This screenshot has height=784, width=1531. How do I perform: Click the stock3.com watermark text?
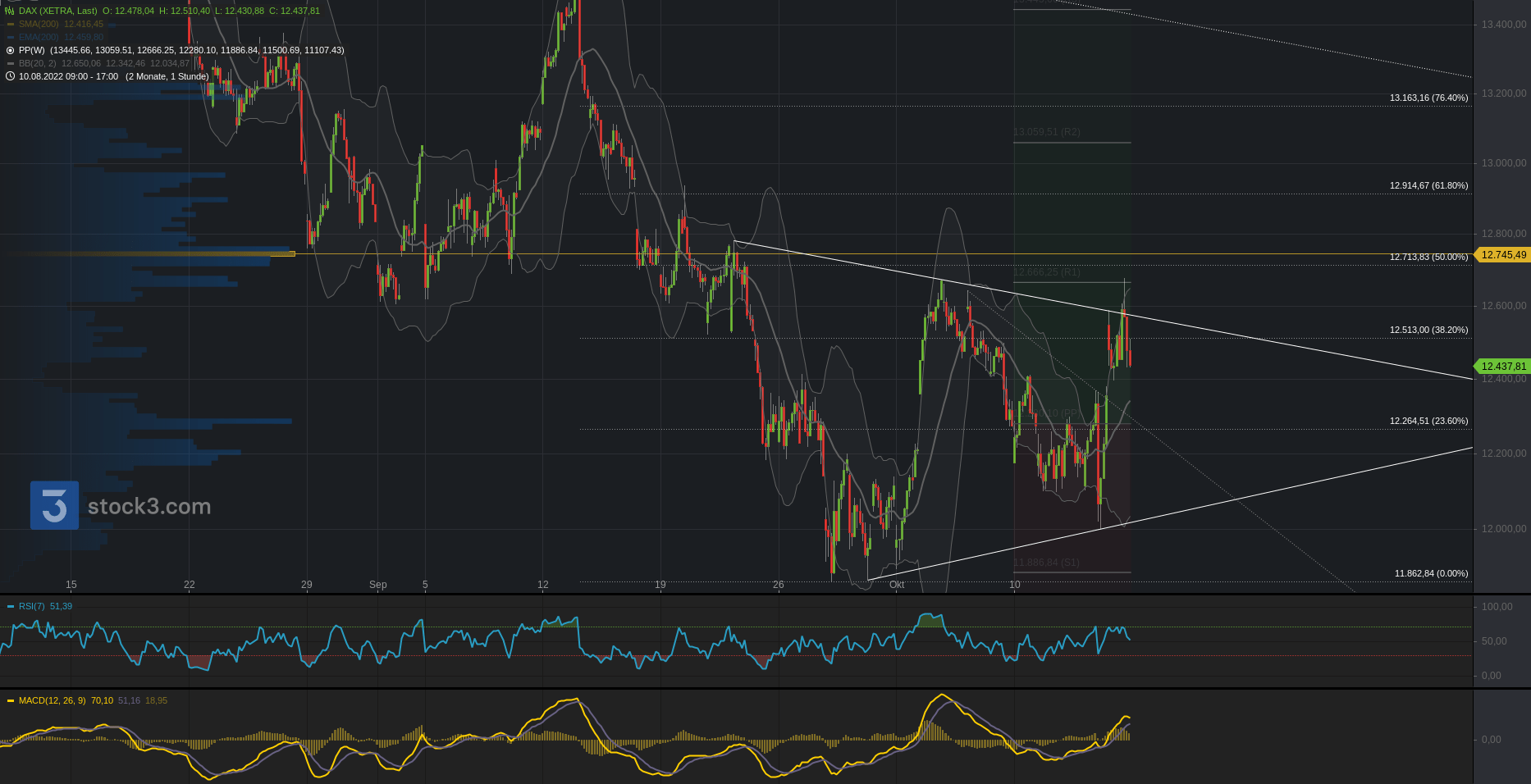point(149,507)
